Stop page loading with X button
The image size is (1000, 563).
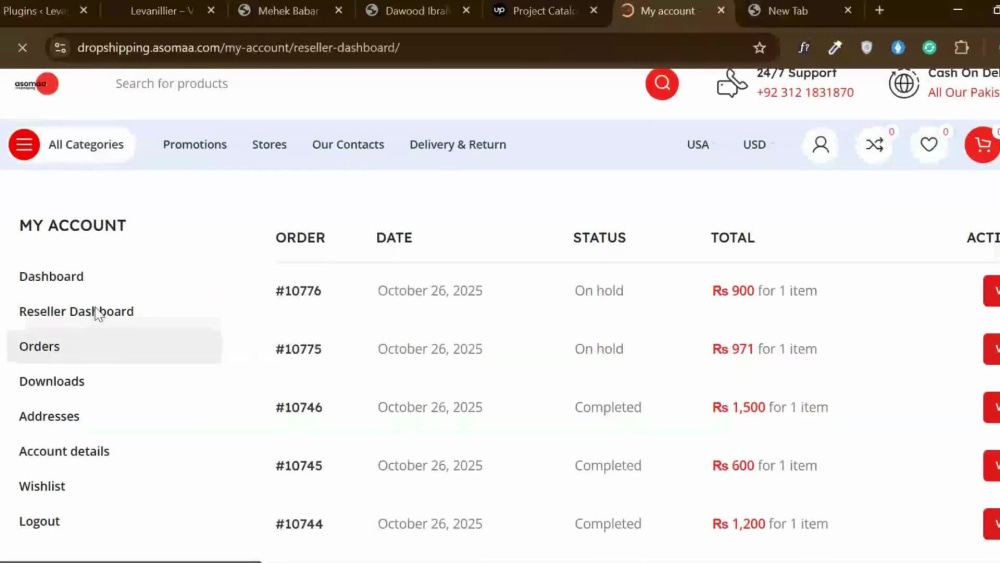22,48
